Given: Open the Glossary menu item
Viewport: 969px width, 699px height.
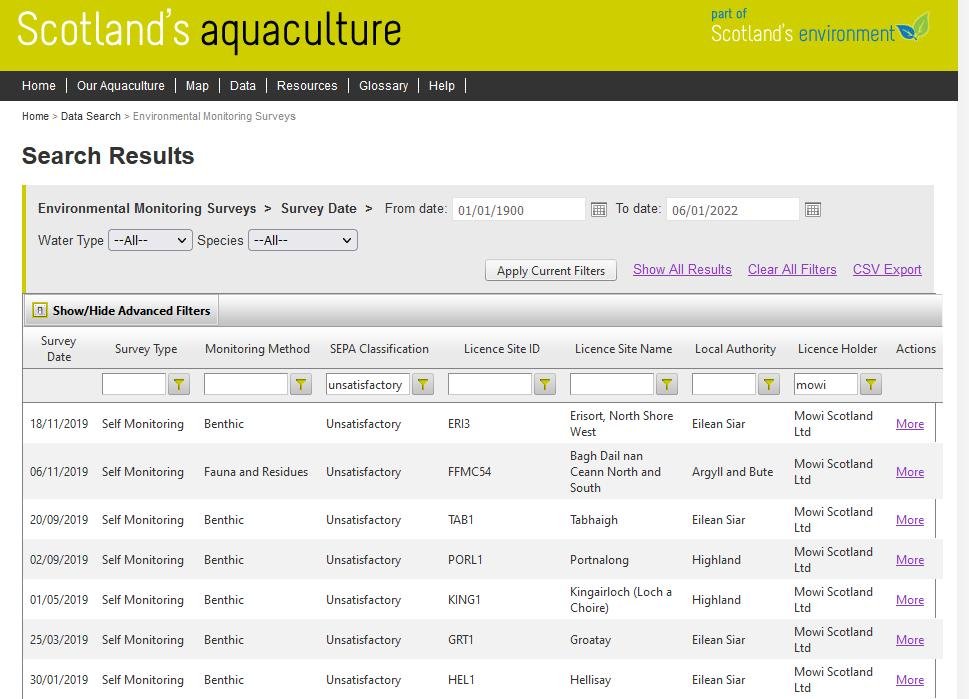Looking at the screenshot, I should (x=383, y=86).
